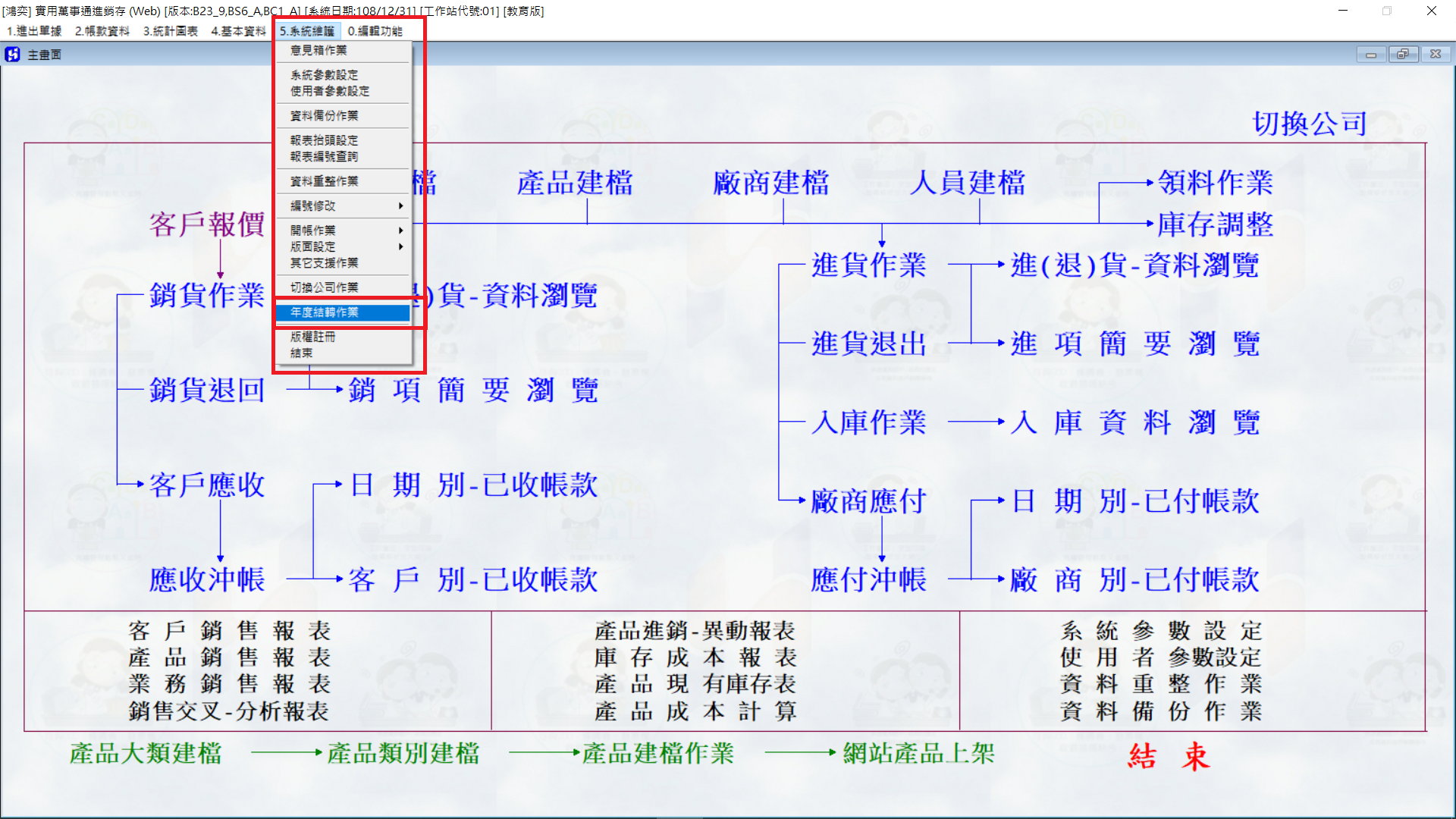Click 產品大類建檔 green link
The width and height of the screenshot is (1456, 819).
(146, 754)
